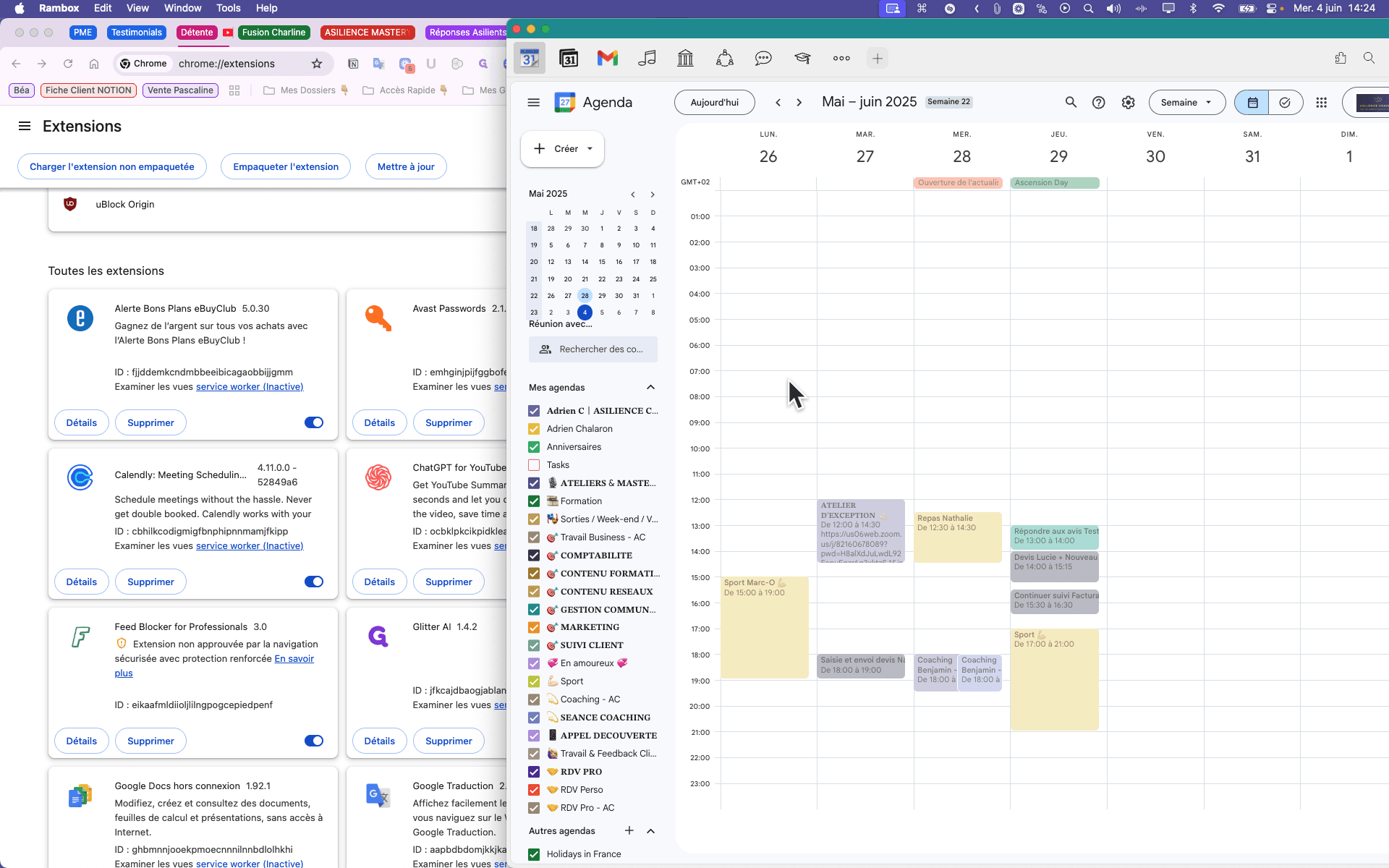Open the chat bubble service icon
This screenshot has height=868, width=1389.
click(x=763, y=59)
